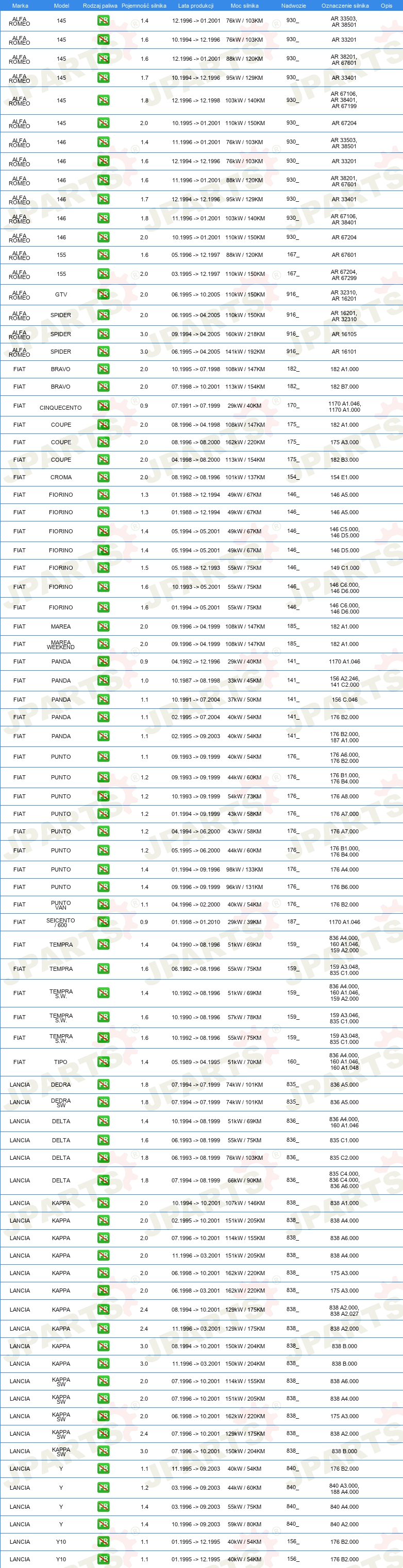Image resolution: width=403 pixels, height=1568 pixels.
Task: Click the fuel icon in the Fiat Tipo row
Action: (x=103, y=1062)
